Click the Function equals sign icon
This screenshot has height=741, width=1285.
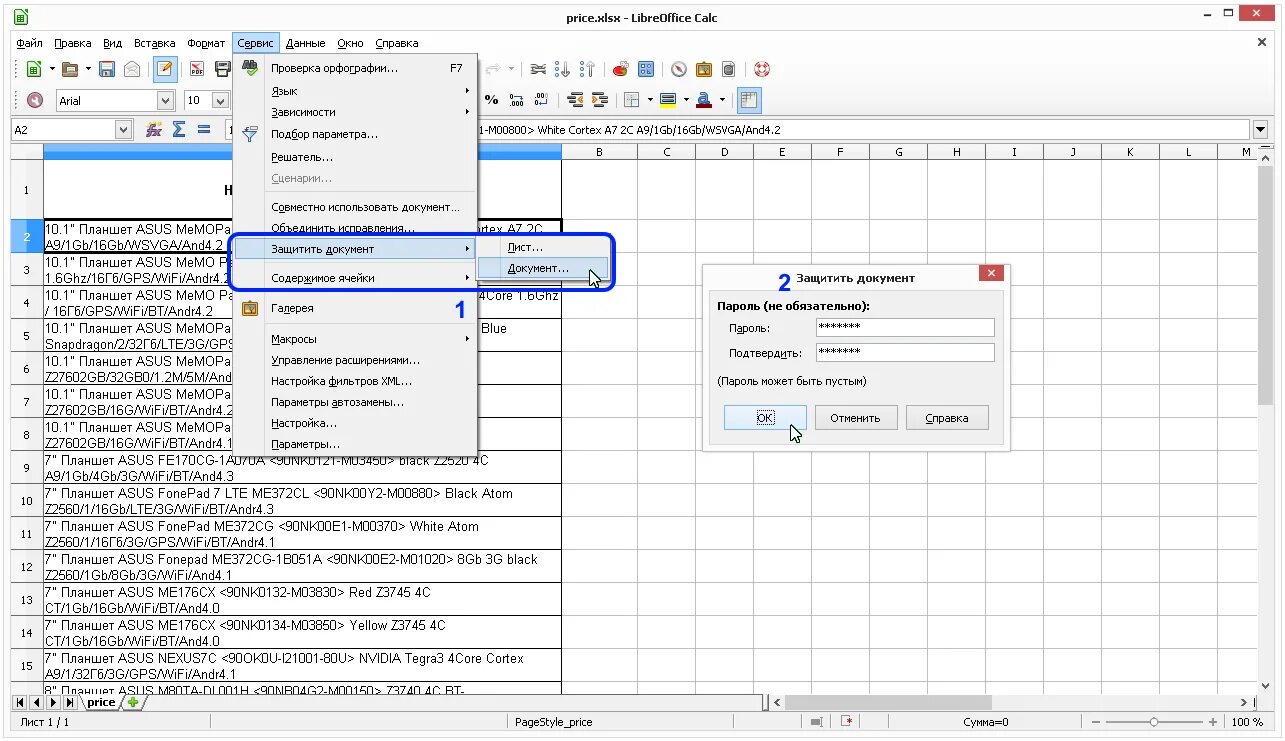pyautogui.click(x=204, y=129)
